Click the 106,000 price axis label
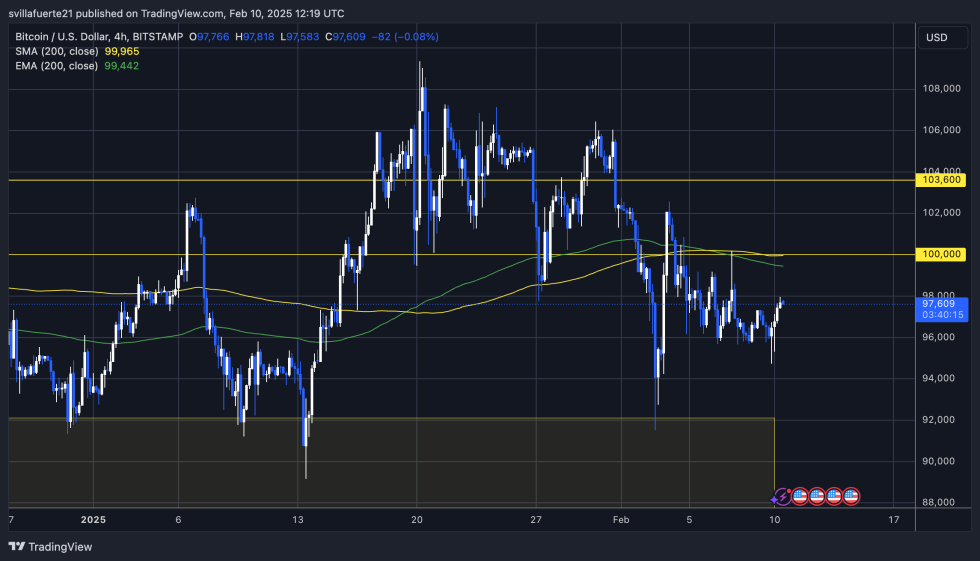 pos(941,130)
